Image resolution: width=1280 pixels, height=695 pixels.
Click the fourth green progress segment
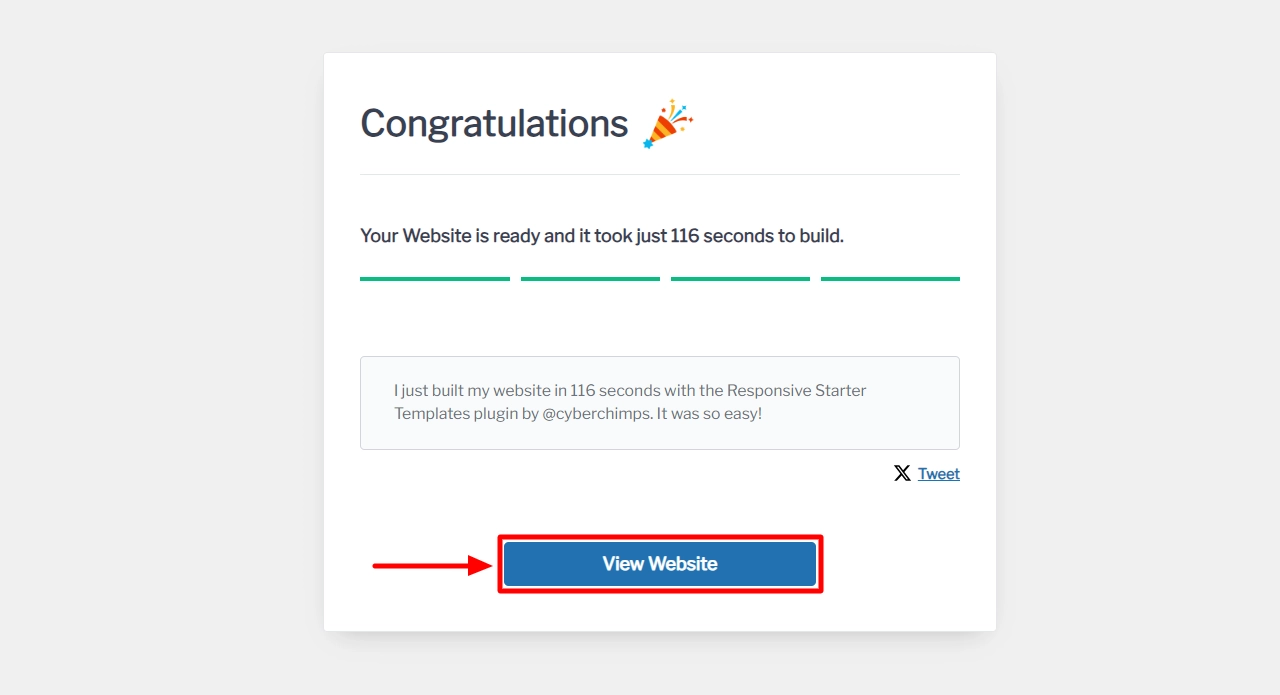pos(889,277)
